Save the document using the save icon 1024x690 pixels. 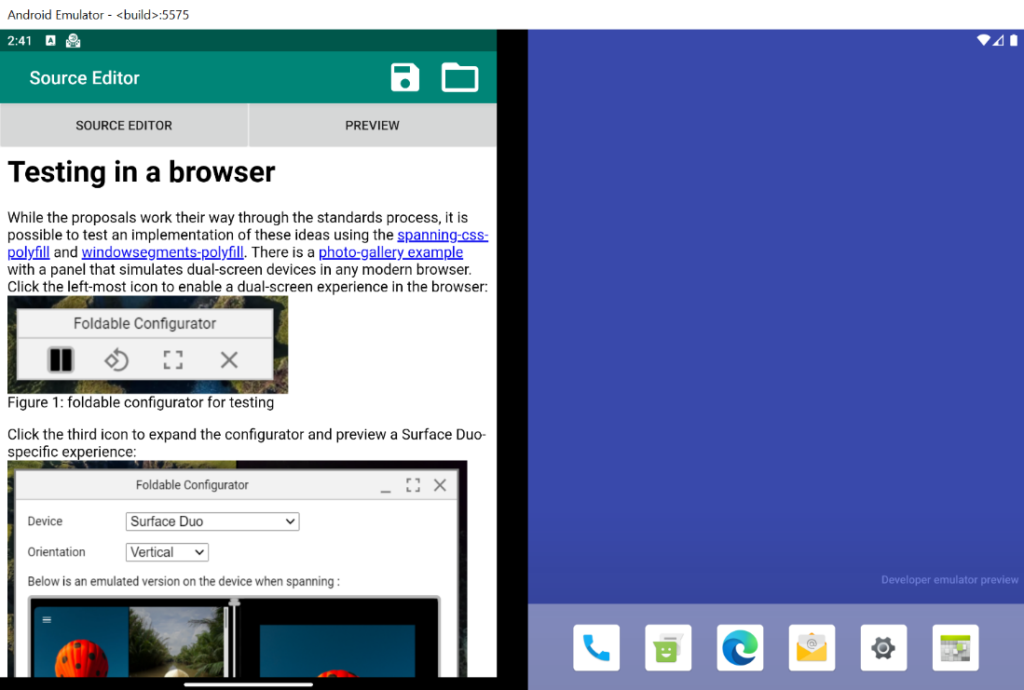(404, 77)
